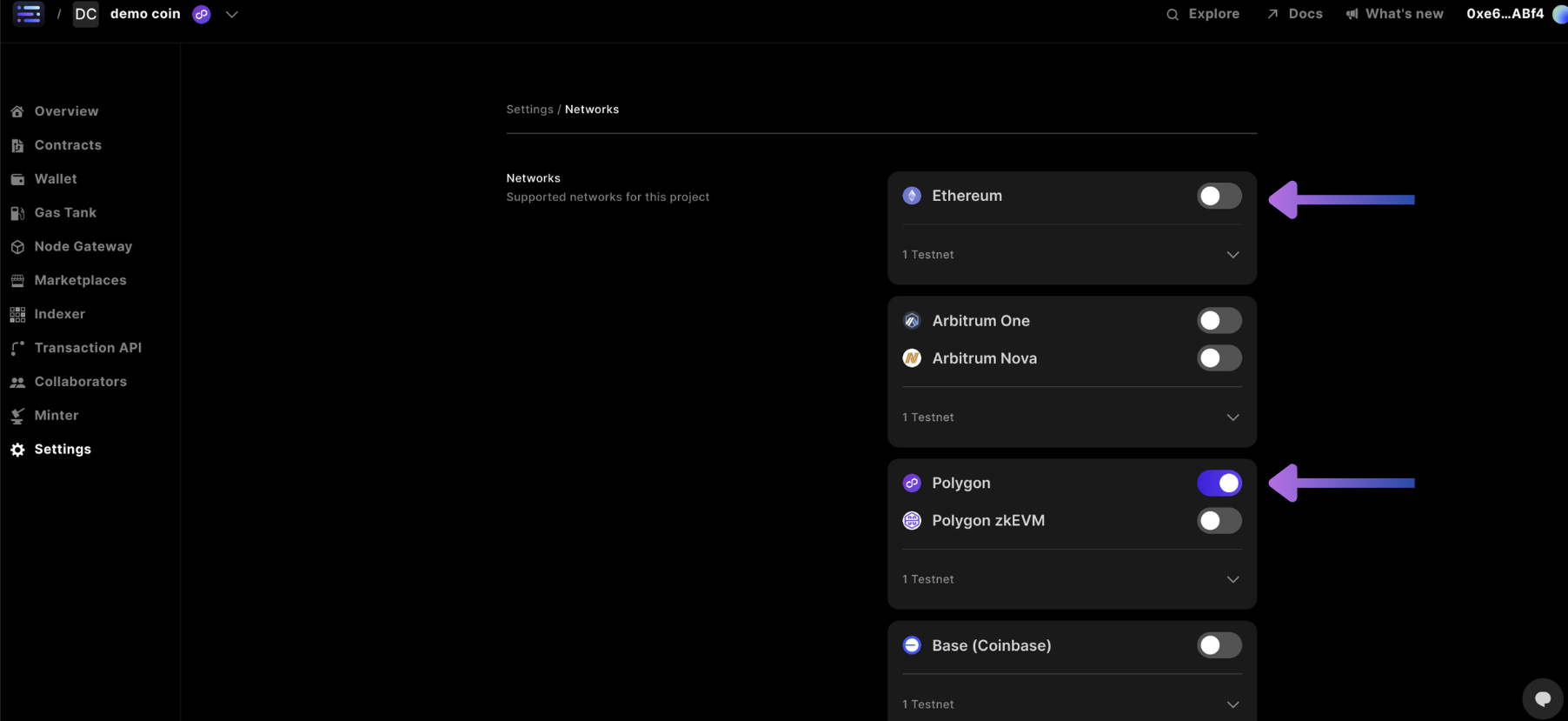Click the Indexer grid icon
1568x721 pixels.
tap(17, 314)
